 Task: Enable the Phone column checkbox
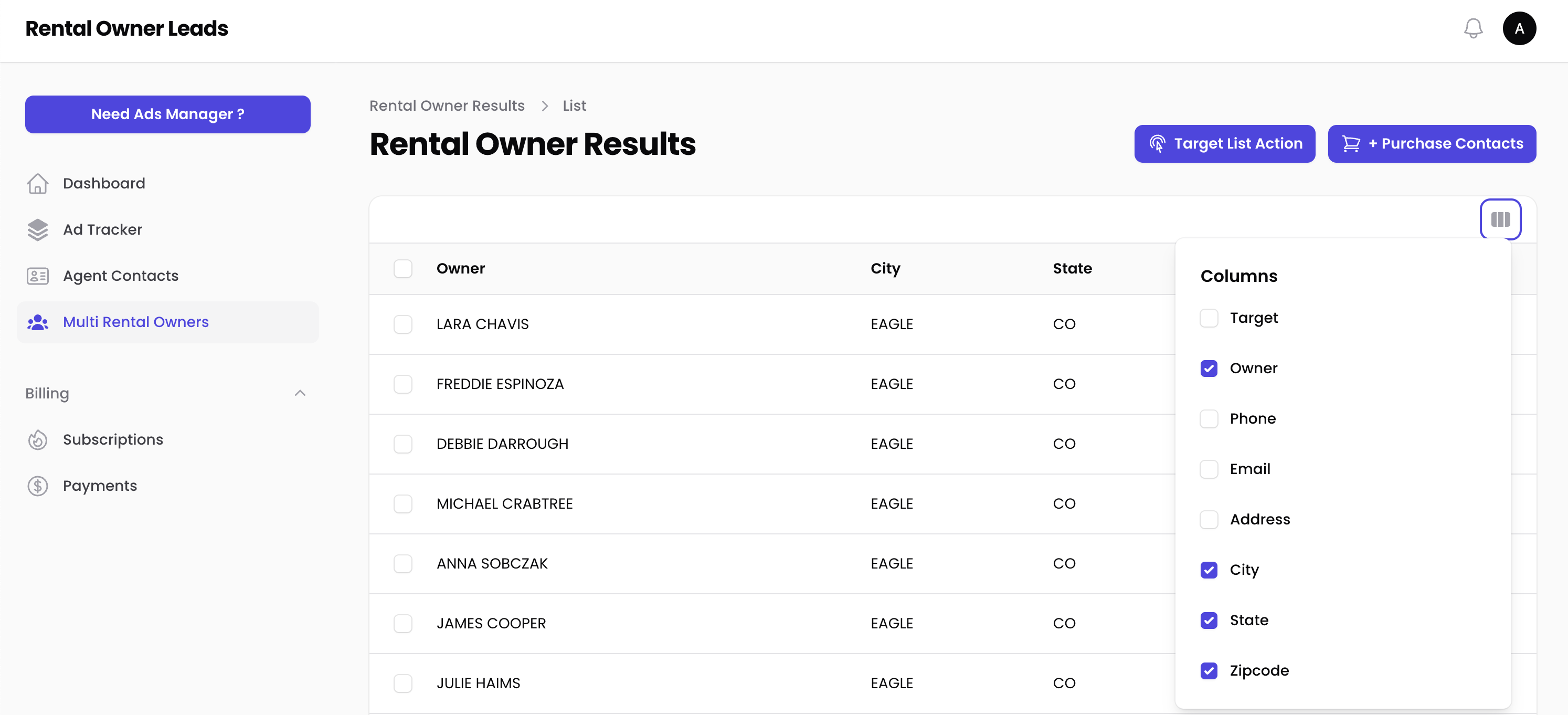pyautogui.click(x=1208, y=419)
